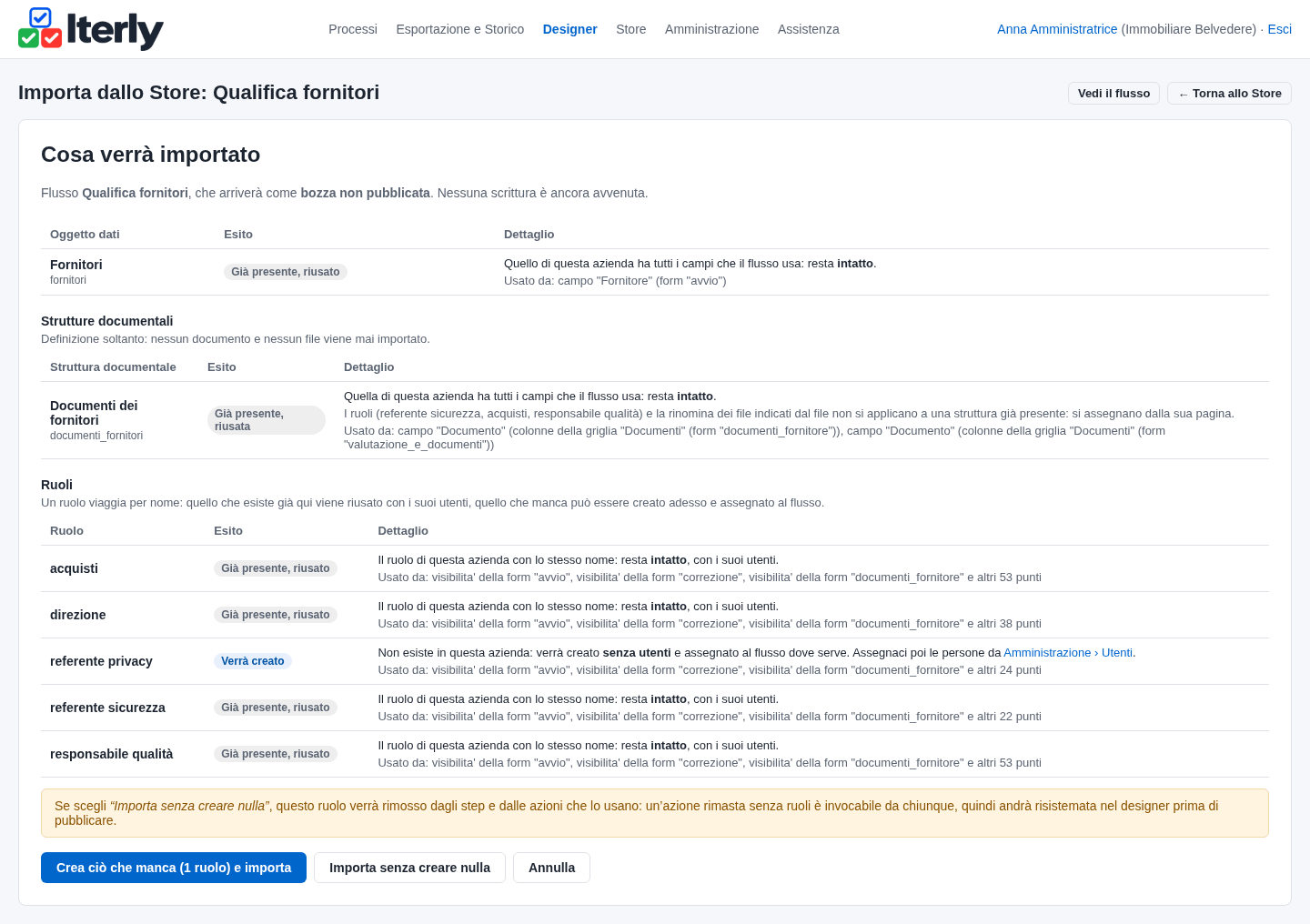Click the Vedi il flusso button
The image size is (1310, 924).
click(1113, 94)
